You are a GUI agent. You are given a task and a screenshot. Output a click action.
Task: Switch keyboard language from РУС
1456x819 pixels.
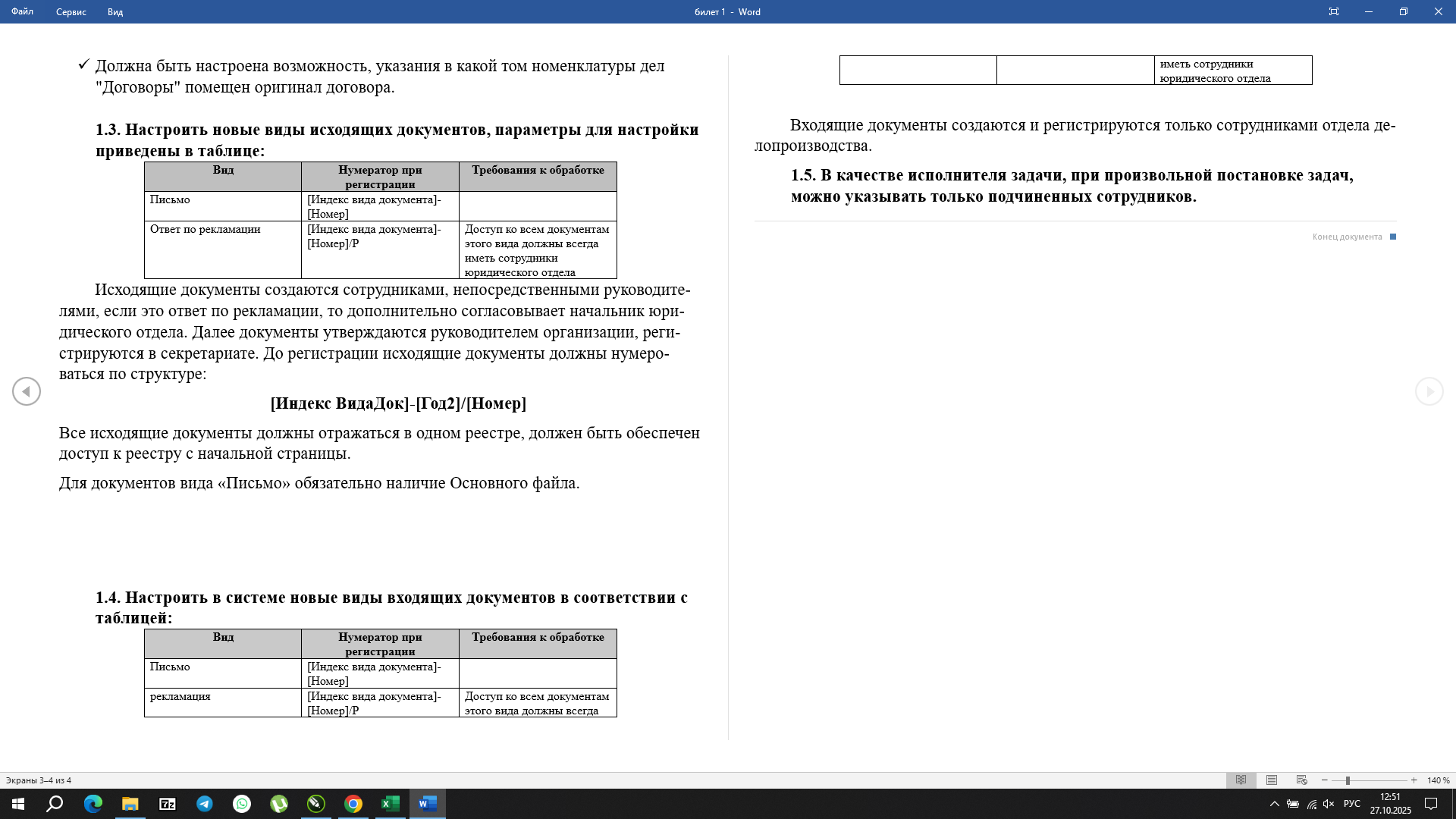(x=1353, y=805)
